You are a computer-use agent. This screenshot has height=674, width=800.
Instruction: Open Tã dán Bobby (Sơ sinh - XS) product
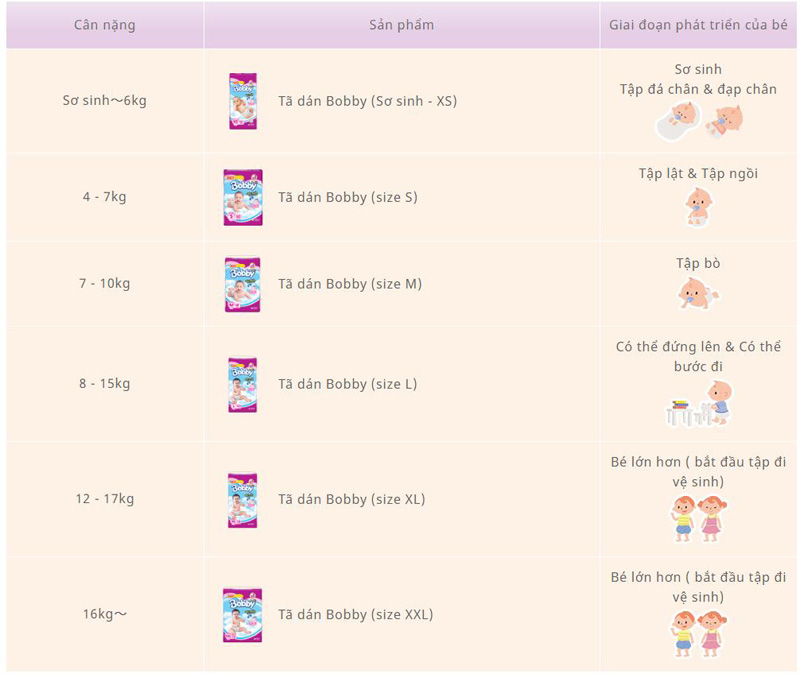[x=367, y=101]
